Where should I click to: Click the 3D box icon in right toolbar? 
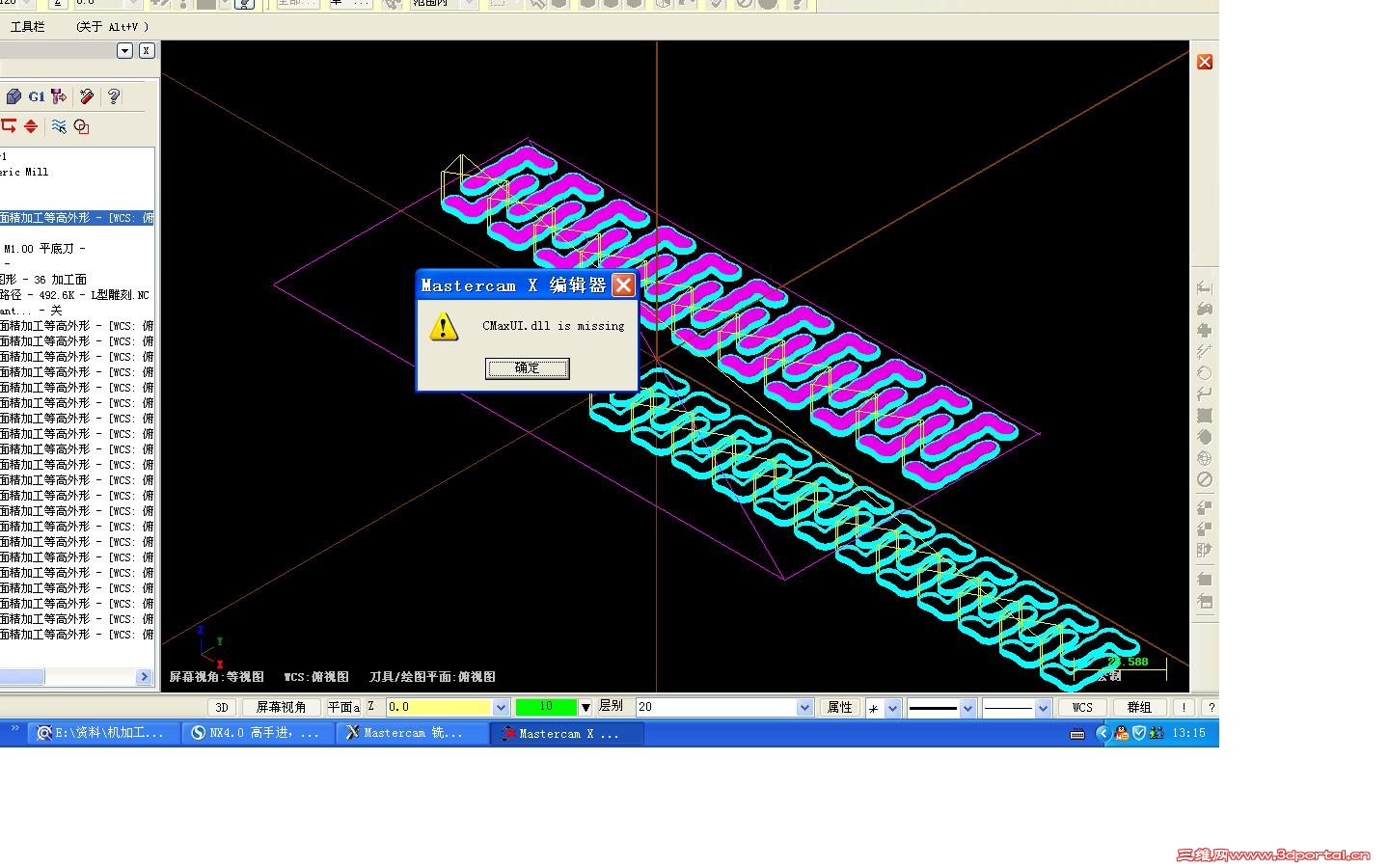click(x=1205, y=580)
